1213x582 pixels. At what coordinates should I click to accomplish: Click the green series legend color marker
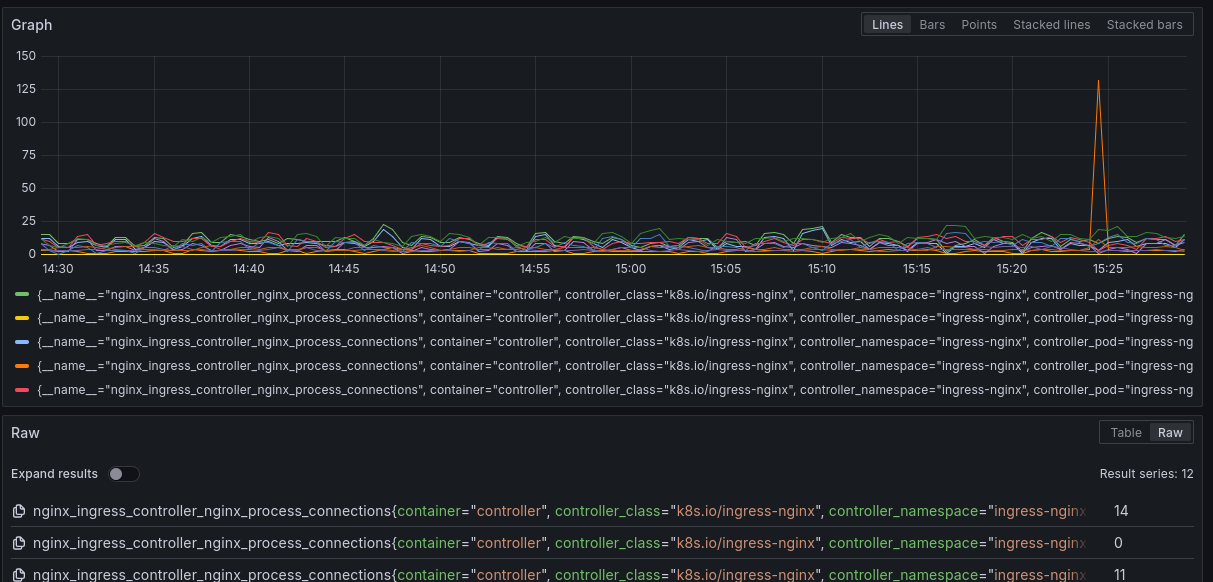point(22,295)
